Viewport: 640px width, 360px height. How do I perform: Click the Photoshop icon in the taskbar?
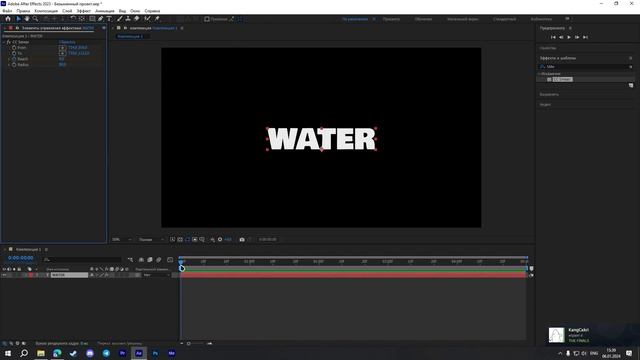pyautogui.click(x=155, y=353)
